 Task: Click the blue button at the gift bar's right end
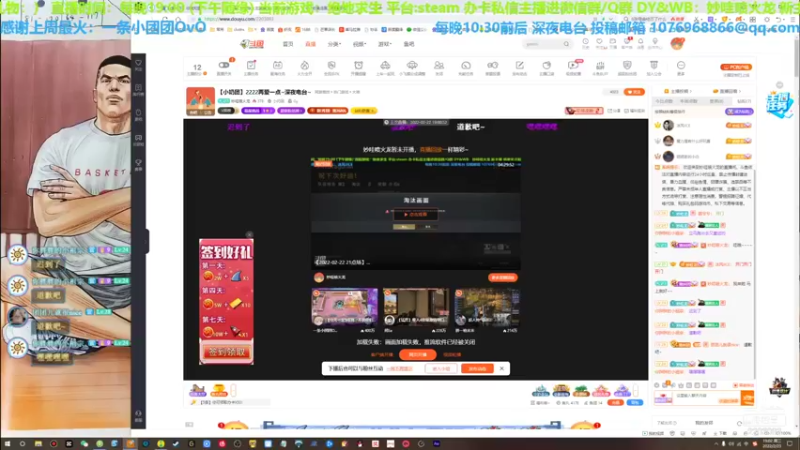(635, 403)
